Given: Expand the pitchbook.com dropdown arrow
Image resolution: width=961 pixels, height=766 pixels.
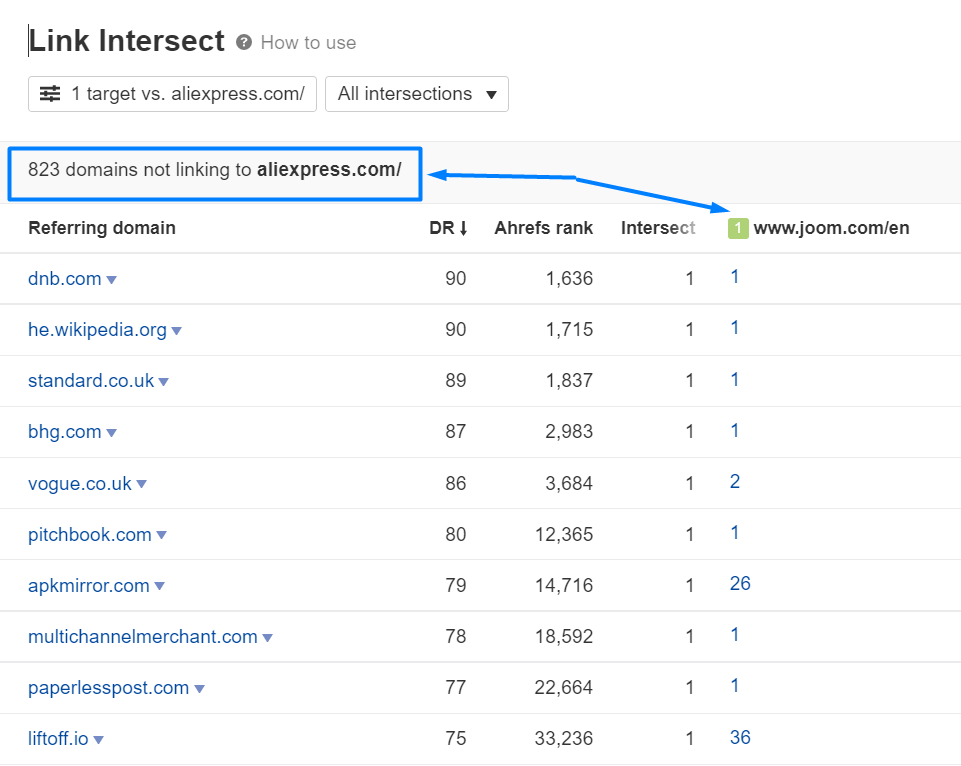Looking at the screenshot, I should (x=162, y=535).
